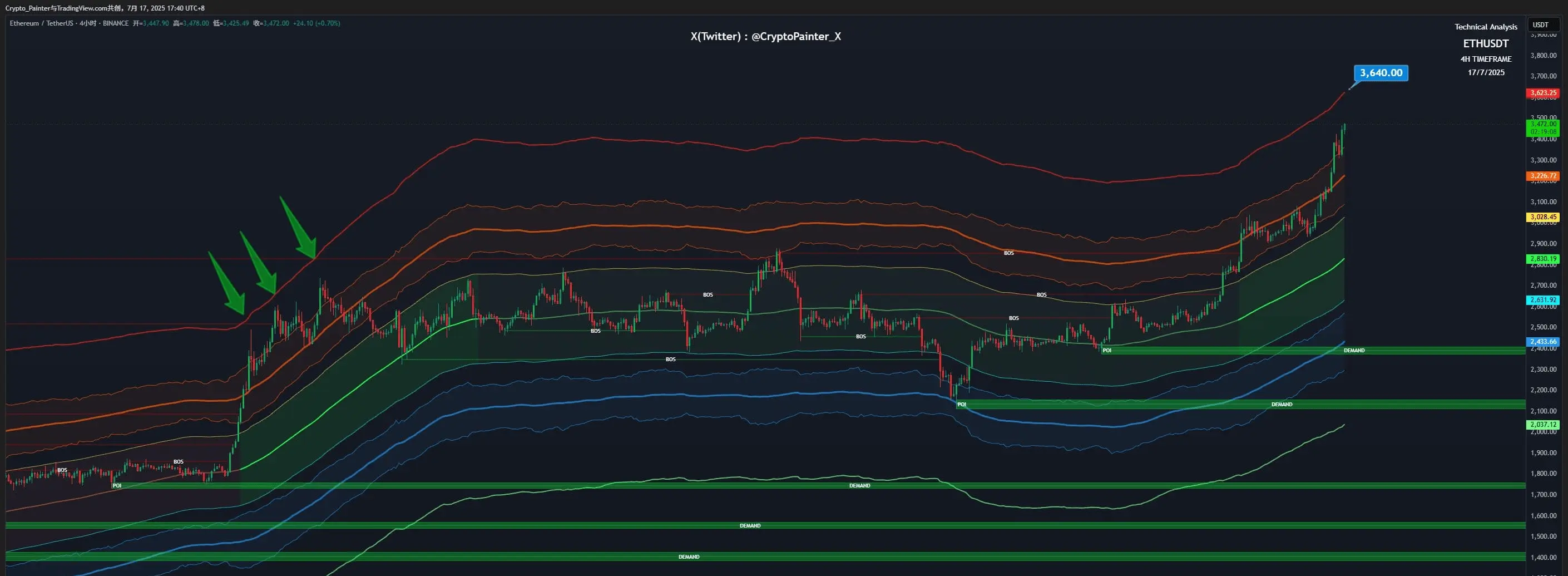Click the 3,800.00 axis tick
Image resolution: width=1568 pixels, height=576 pixels.
pos(1543,56)
